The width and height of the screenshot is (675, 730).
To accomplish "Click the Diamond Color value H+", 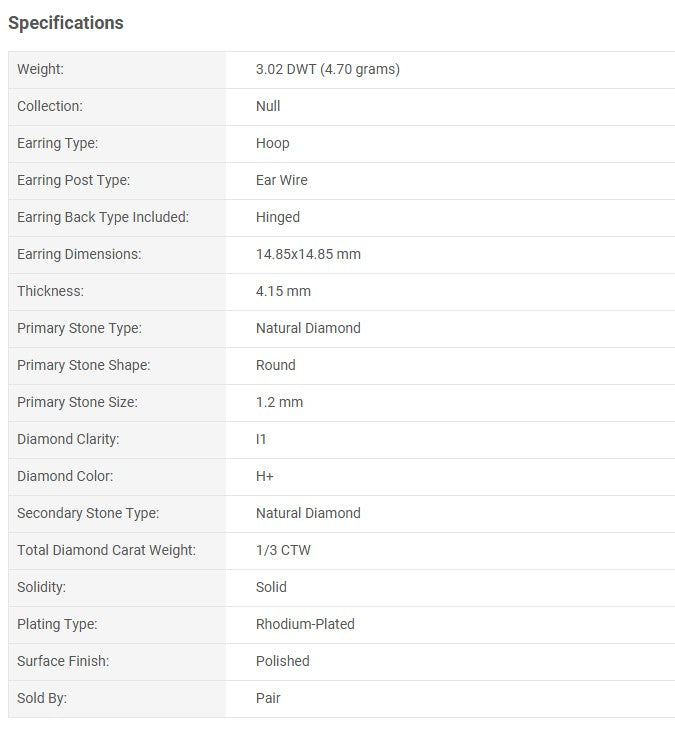I will coord(264,476).
